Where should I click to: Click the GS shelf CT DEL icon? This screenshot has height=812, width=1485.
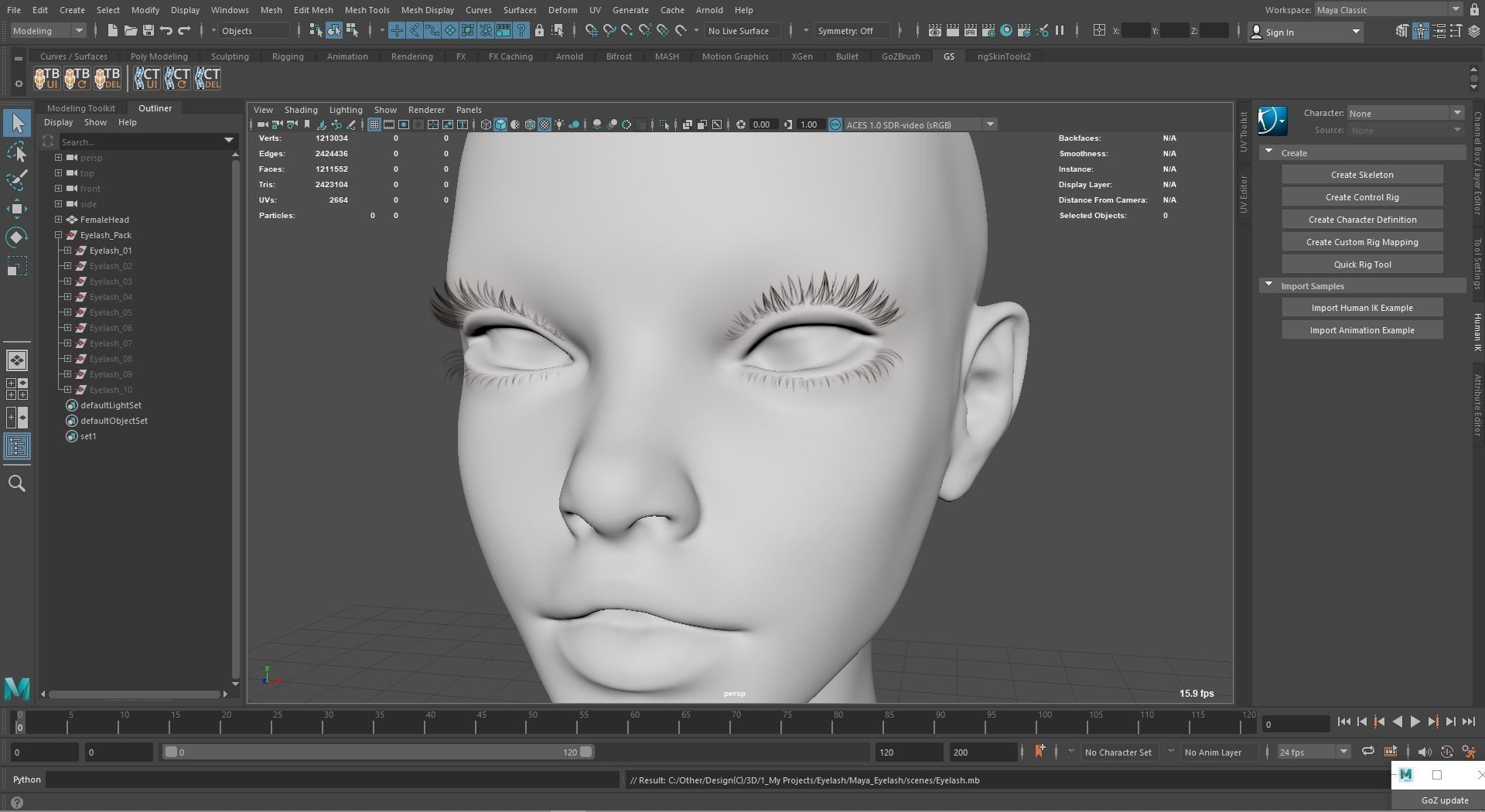(207, 78)
